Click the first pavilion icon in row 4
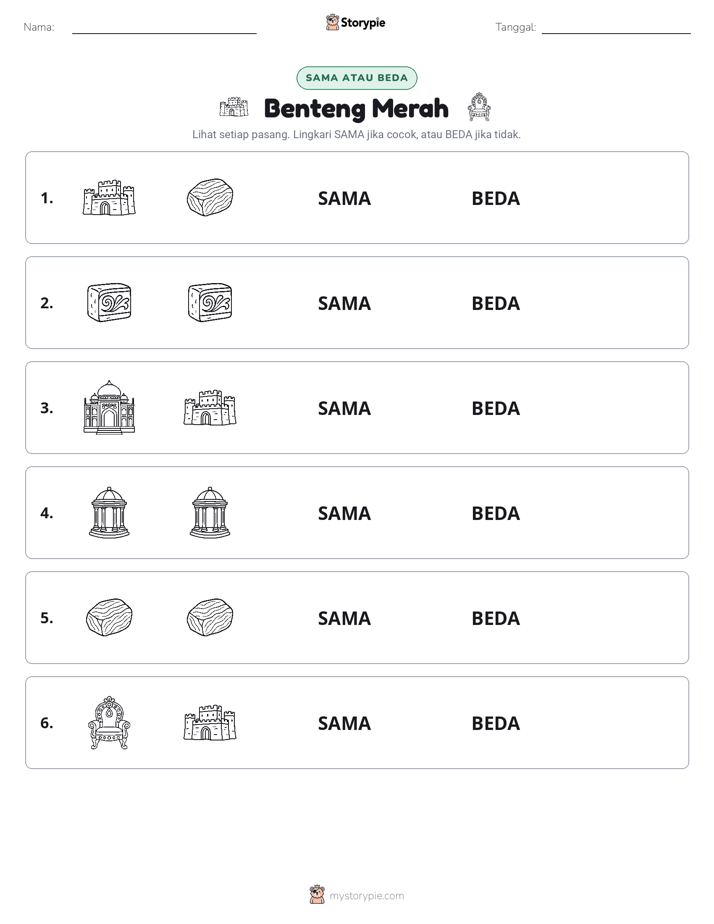This screenshot has height=924, width=714. [x=109, y=512]
